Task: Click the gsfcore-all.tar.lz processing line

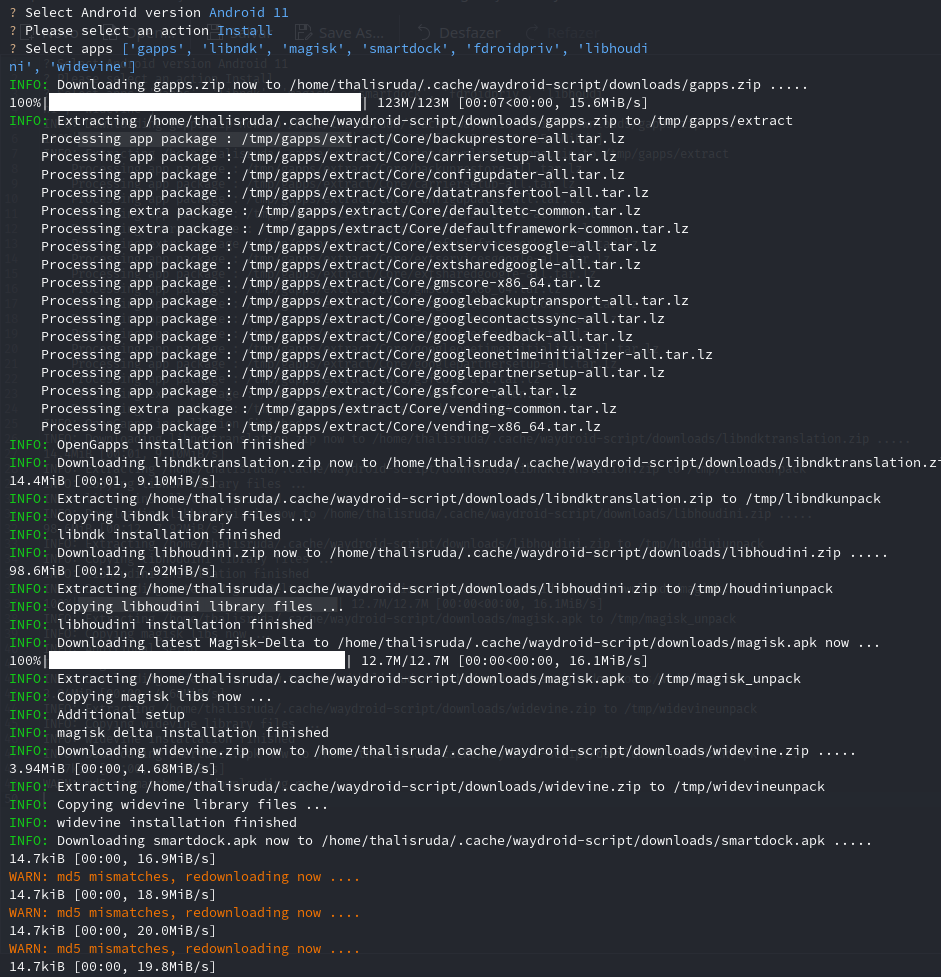Action: pyautogui.click(x=308, y=392)
